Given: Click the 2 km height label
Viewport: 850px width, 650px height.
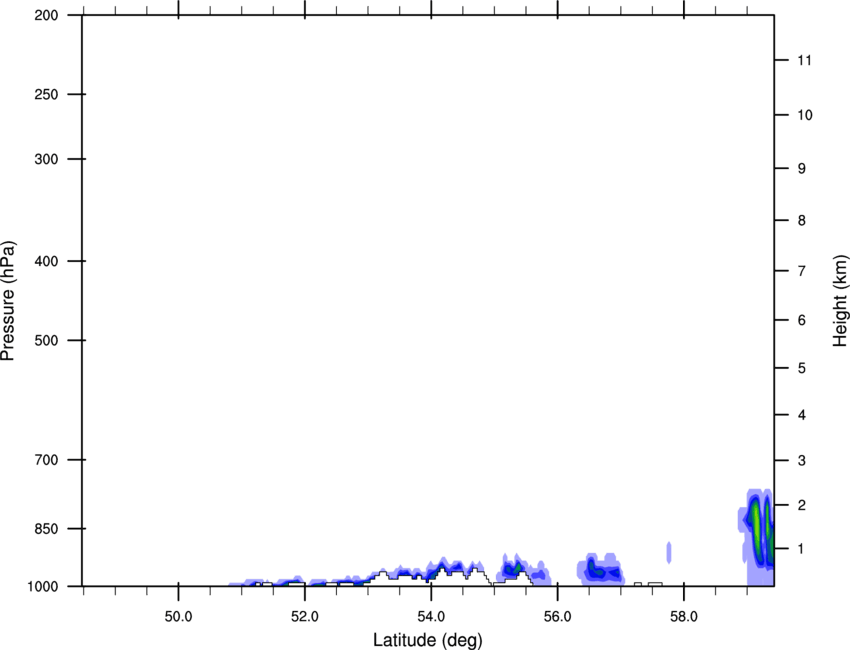Looking at the screenshot, I should [x=802, y=505].
